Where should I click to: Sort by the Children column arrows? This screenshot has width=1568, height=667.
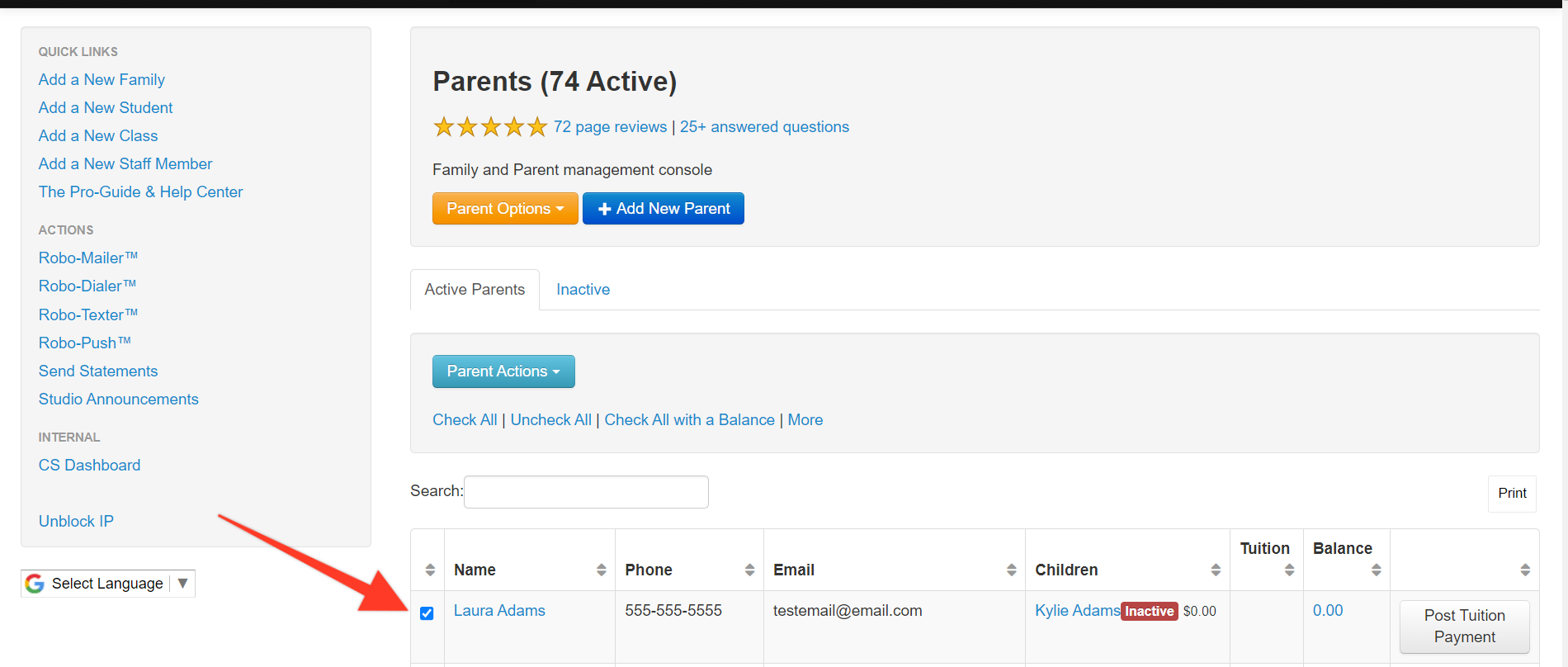coord(1216,570)
